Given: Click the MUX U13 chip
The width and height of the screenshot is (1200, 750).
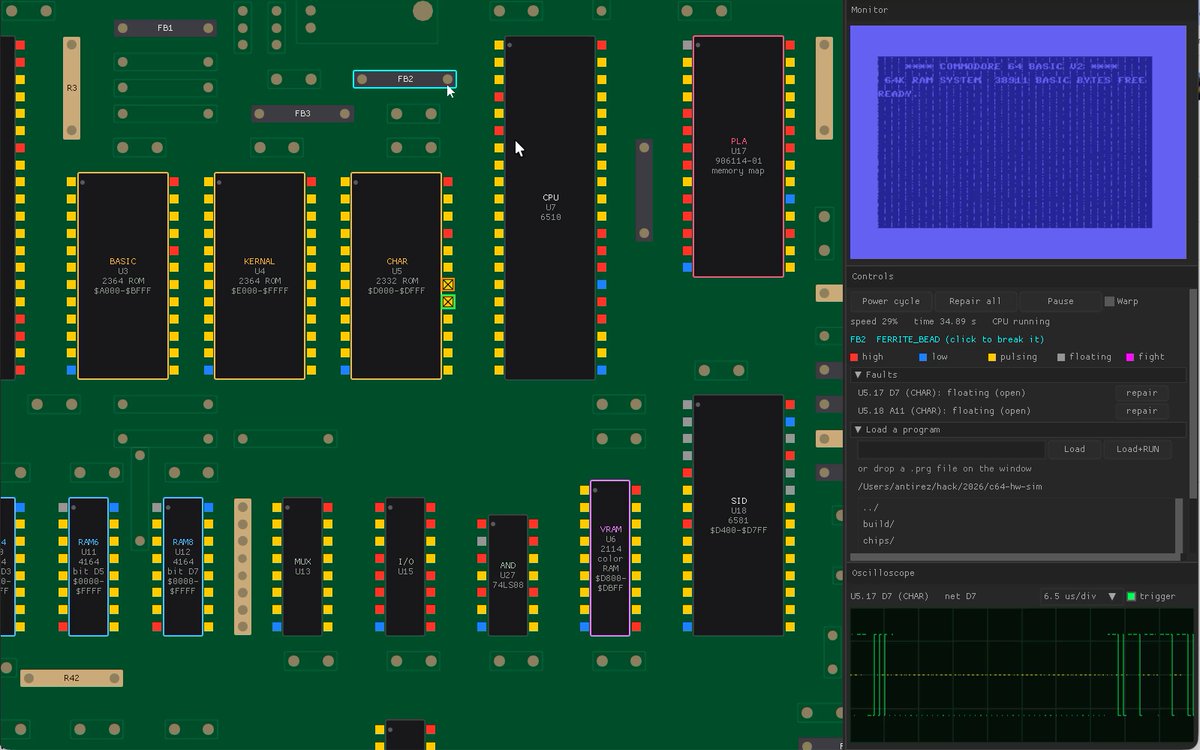Looking at the screenshot, I should (302, 567).
